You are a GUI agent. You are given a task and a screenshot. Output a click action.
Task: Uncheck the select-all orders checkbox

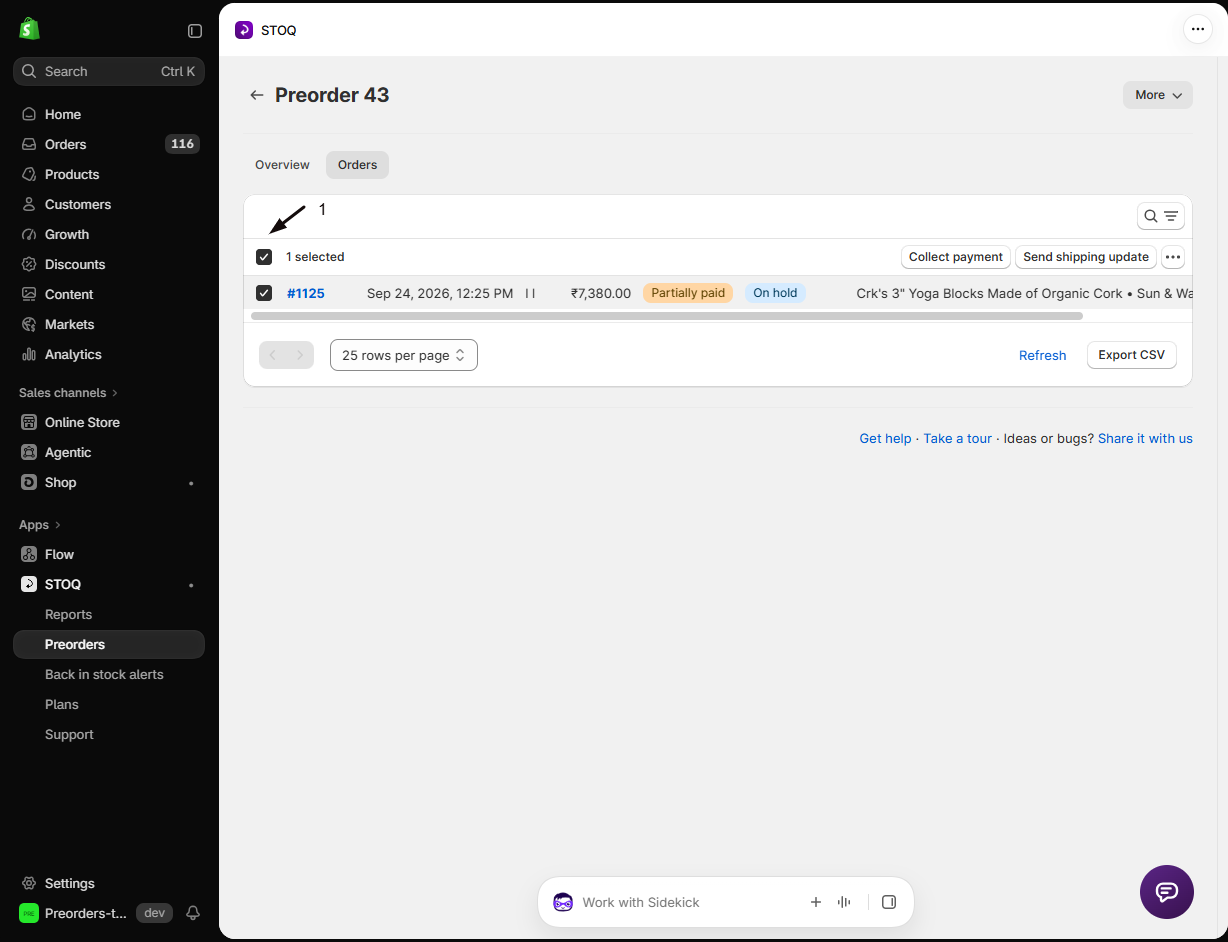pos(264,257)
